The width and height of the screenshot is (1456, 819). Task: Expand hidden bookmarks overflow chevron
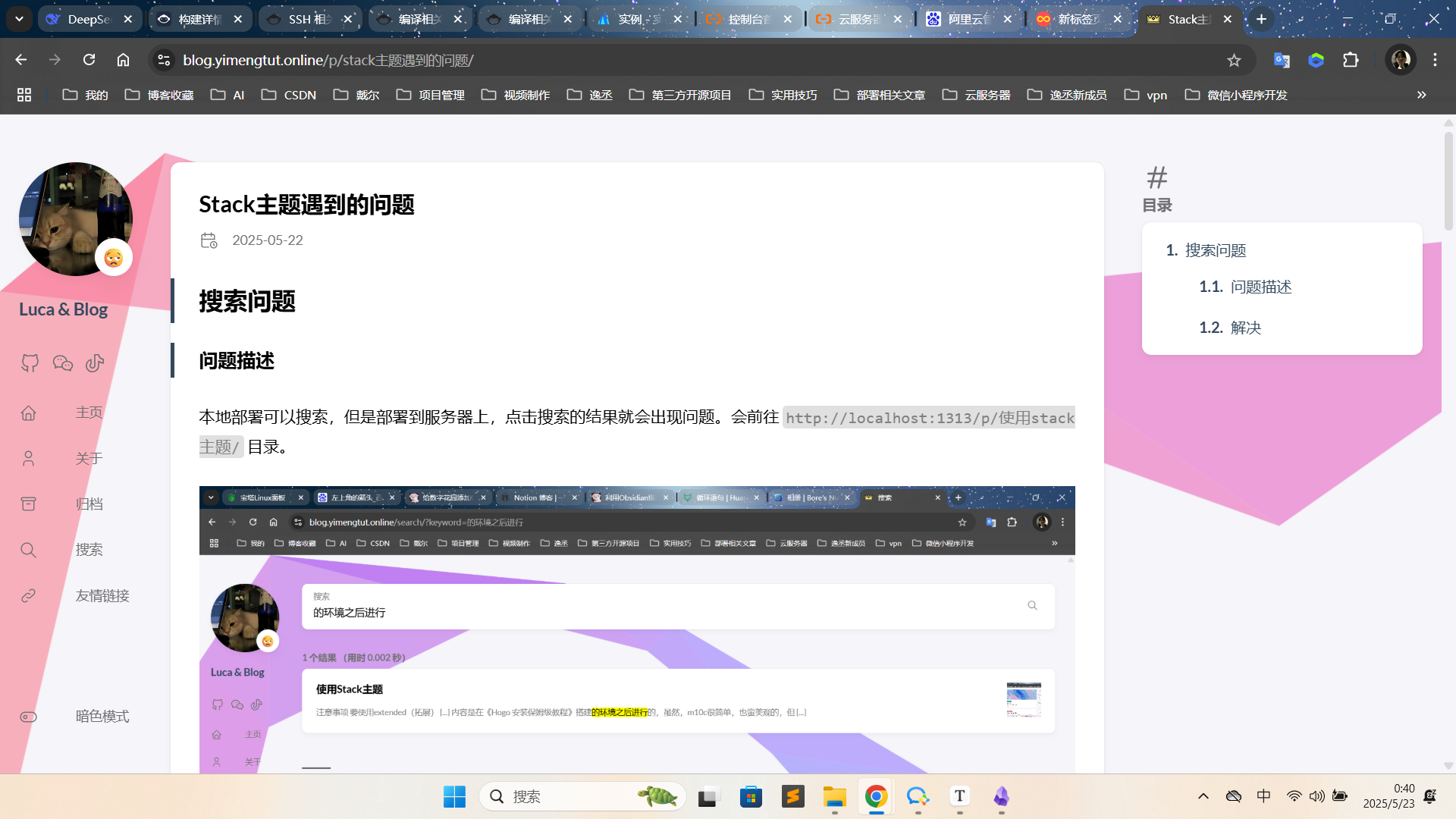pos(1421,95)
